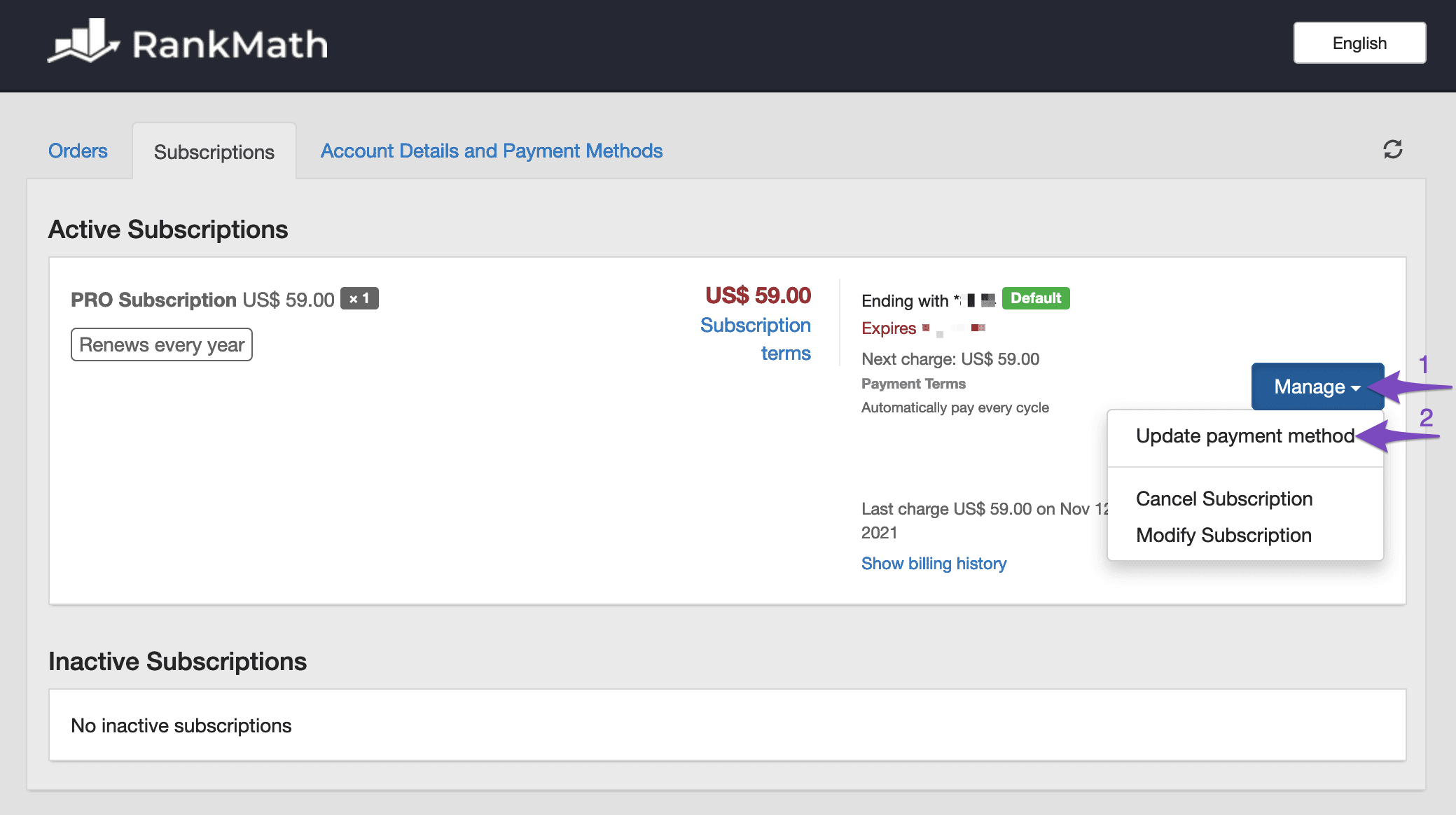Switch to the Orders tab
Viewport: 1456px width, 815px height.
coord(78,151)
